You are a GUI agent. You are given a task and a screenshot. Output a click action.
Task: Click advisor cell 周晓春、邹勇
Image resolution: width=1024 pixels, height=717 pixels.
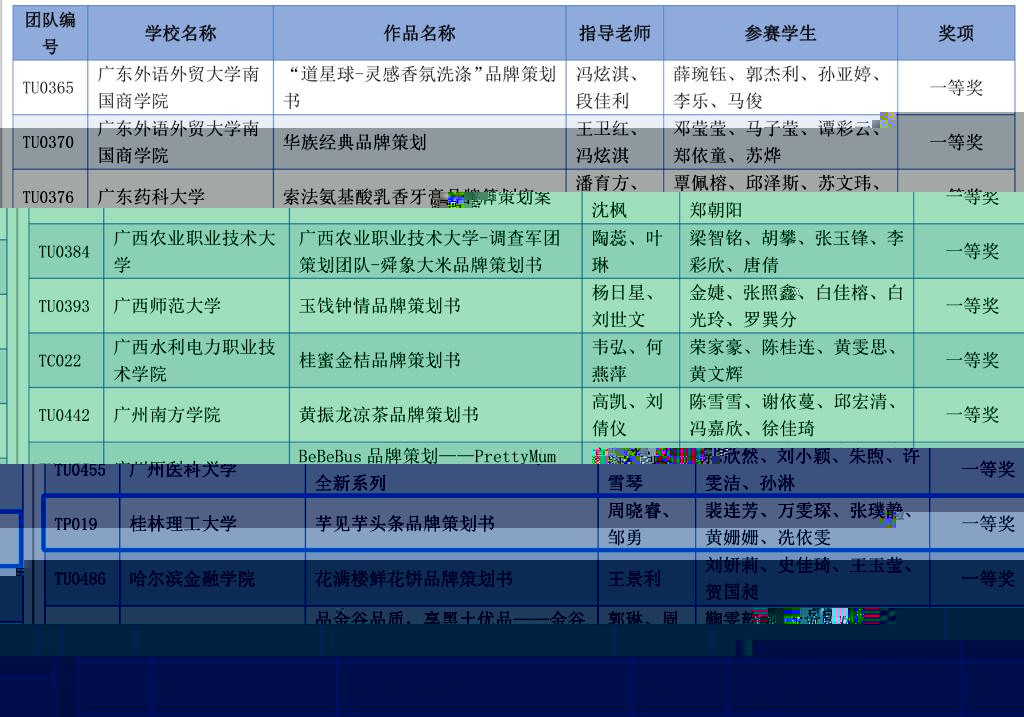(x=647, y=524)
